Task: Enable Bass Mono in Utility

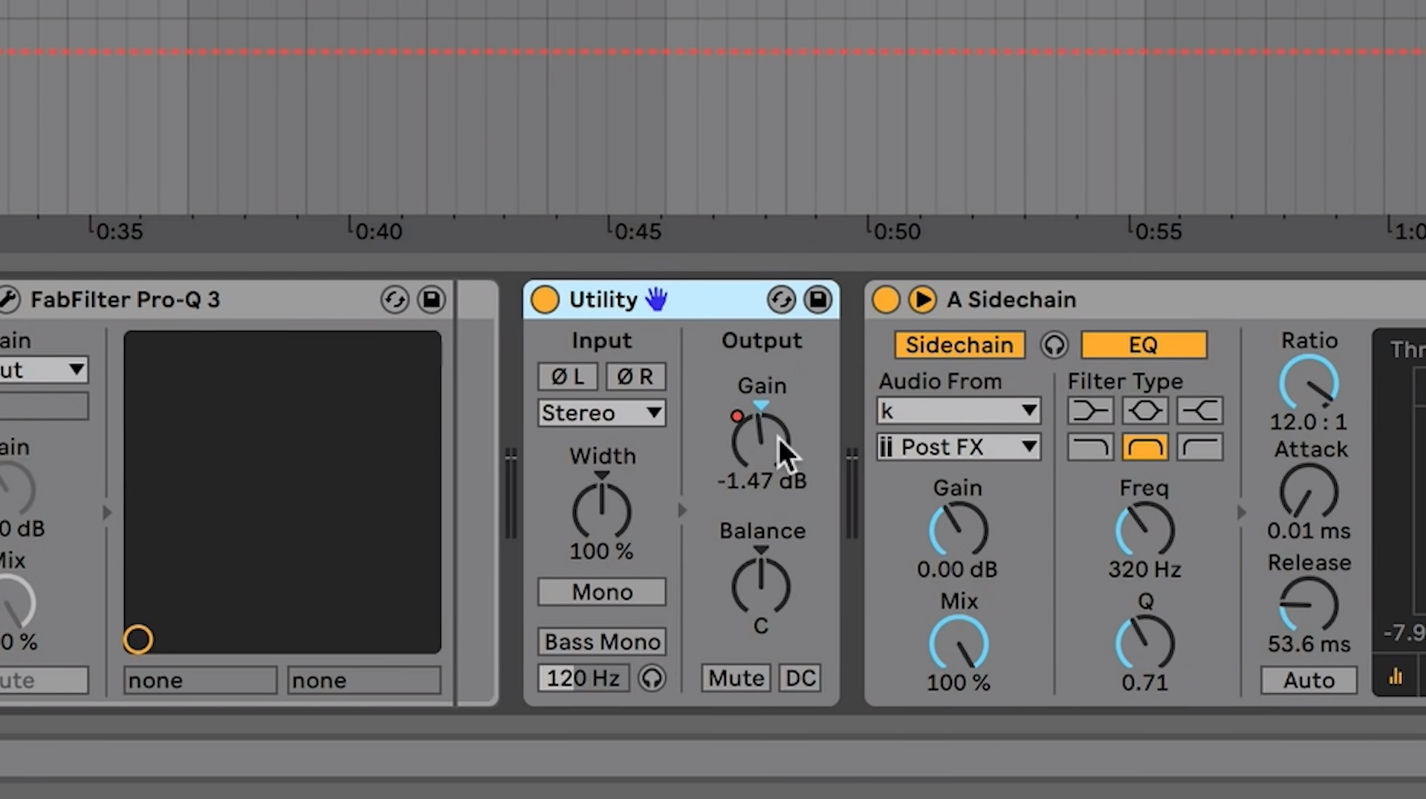Action: click(602, 642)
